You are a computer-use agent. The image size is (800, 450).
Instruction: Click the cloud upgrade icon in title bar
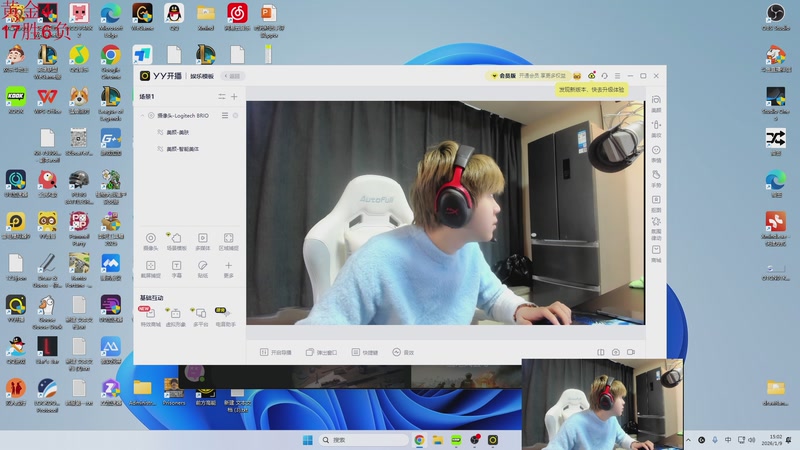(x=591, y=76)
